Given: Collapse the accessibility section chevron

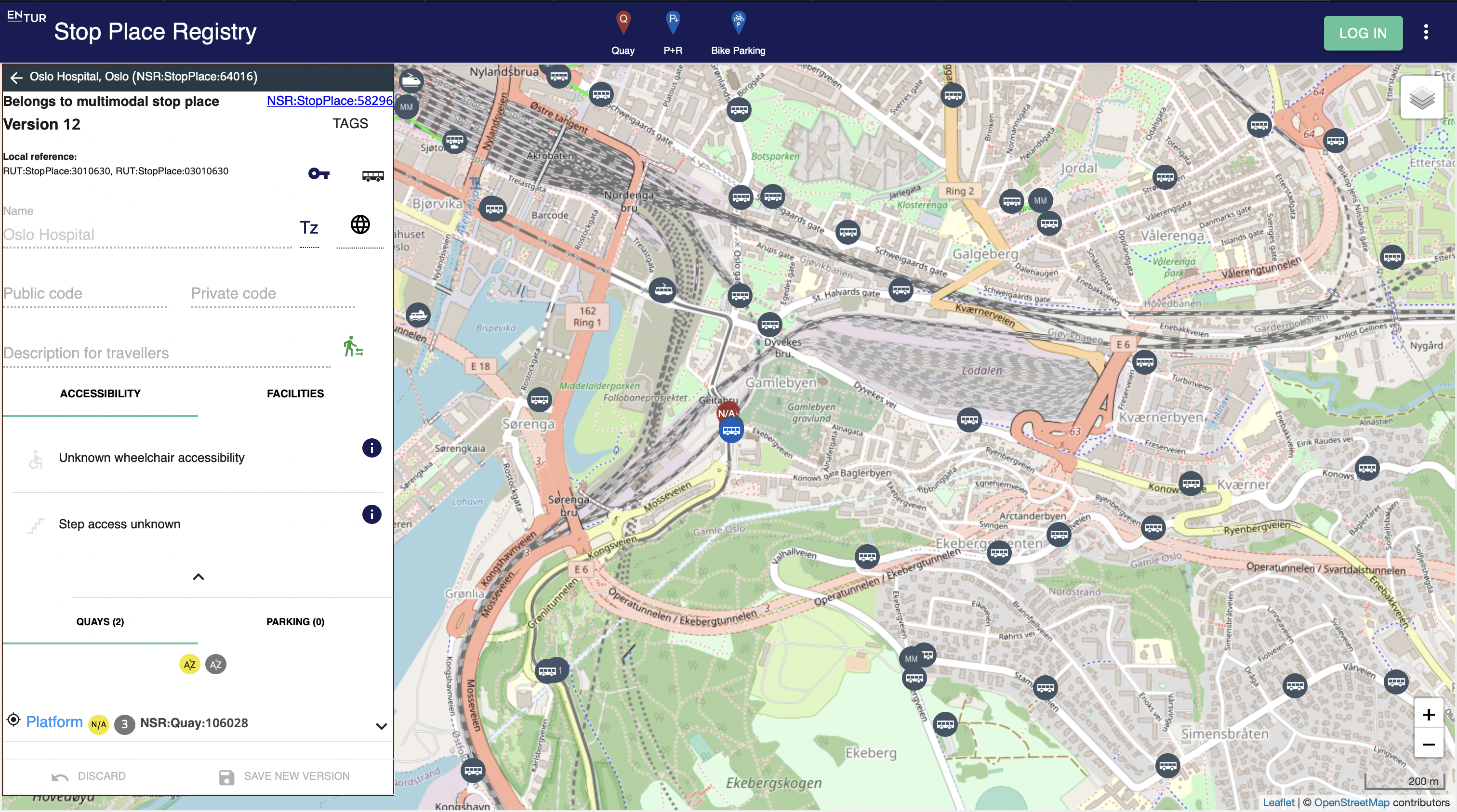Looking at the screenshot, I should click(x=198, y=577).
